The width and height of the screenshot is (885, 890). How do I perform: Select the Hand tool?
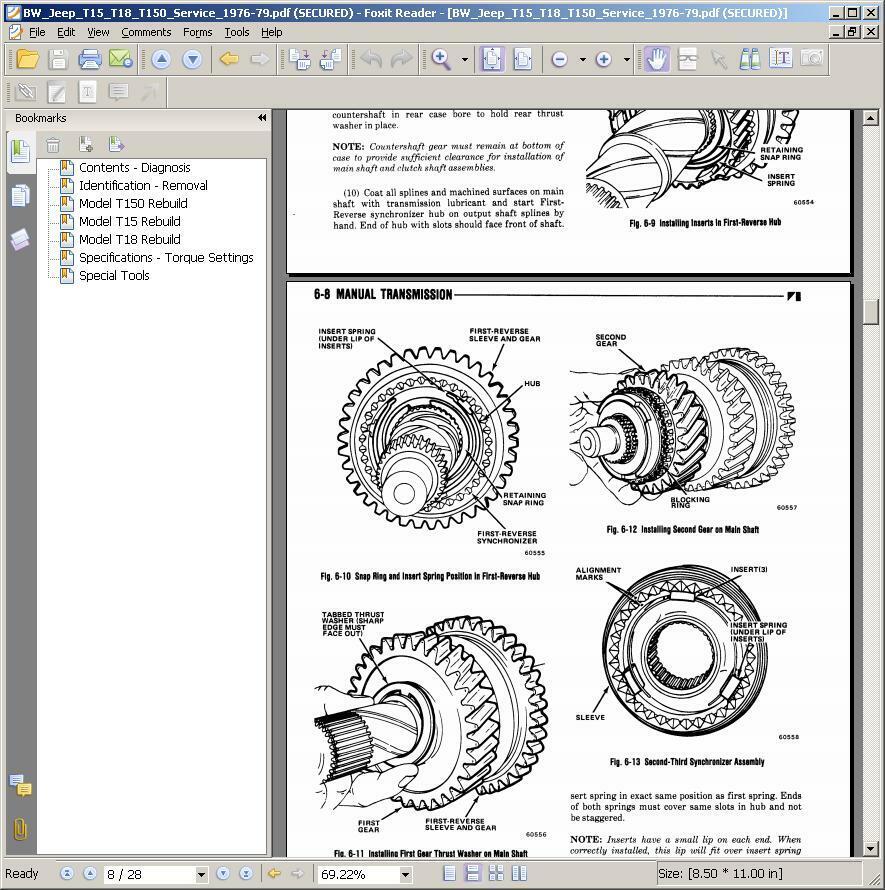coord(656,60)
